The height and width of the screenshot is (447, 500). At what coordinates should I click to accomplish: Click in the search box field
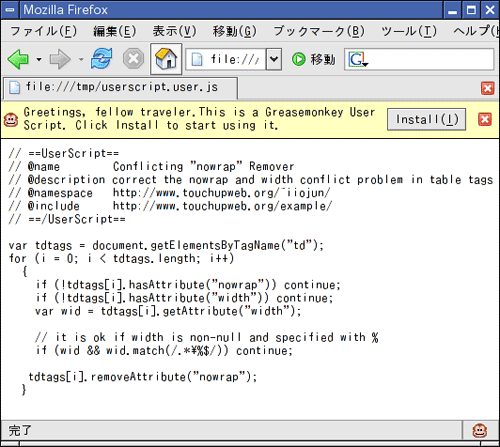click(x=419, y=59)
